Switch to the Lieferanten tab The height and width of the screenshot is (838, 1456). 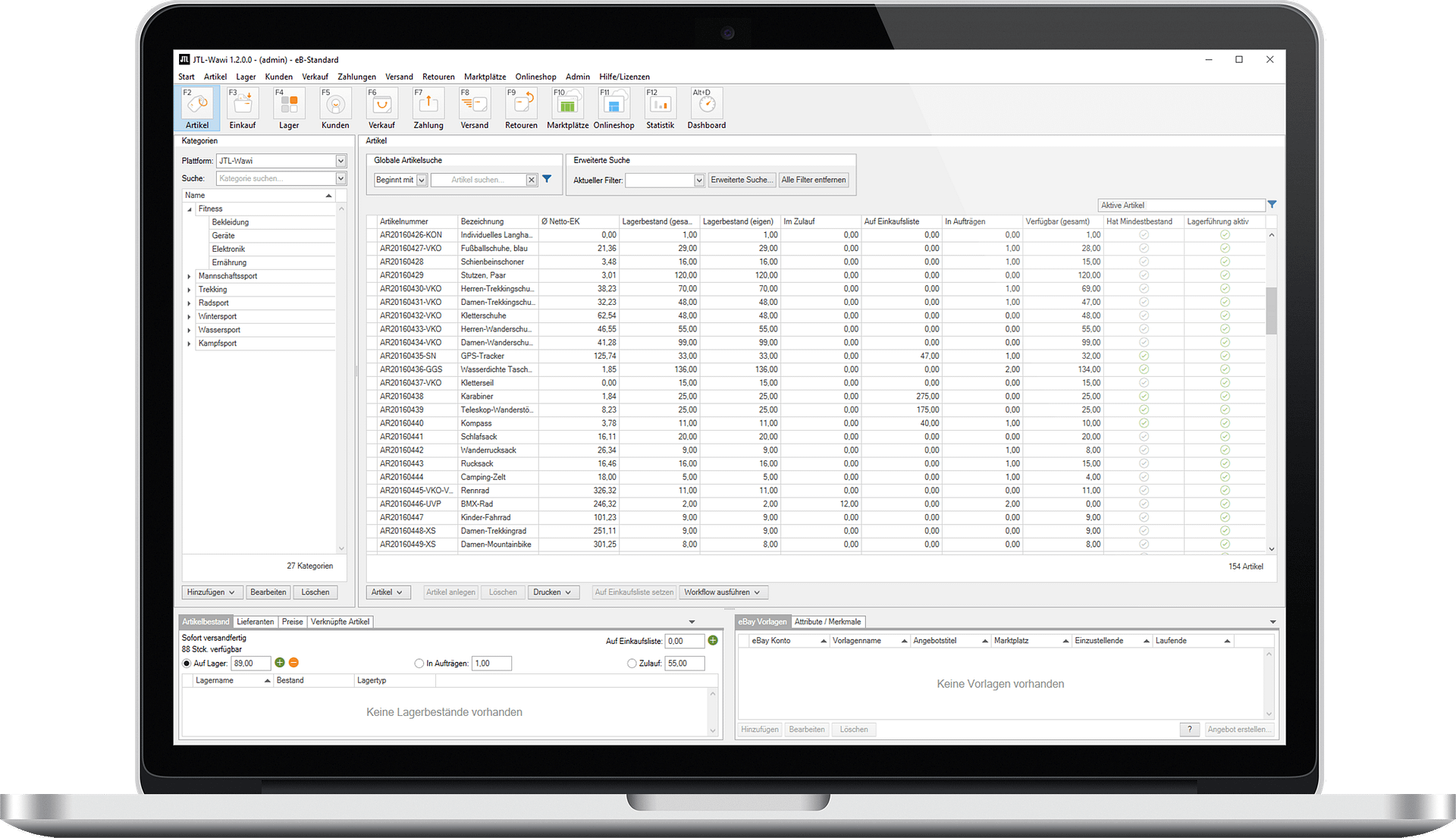pyautogui.click(x=255, y=622)
